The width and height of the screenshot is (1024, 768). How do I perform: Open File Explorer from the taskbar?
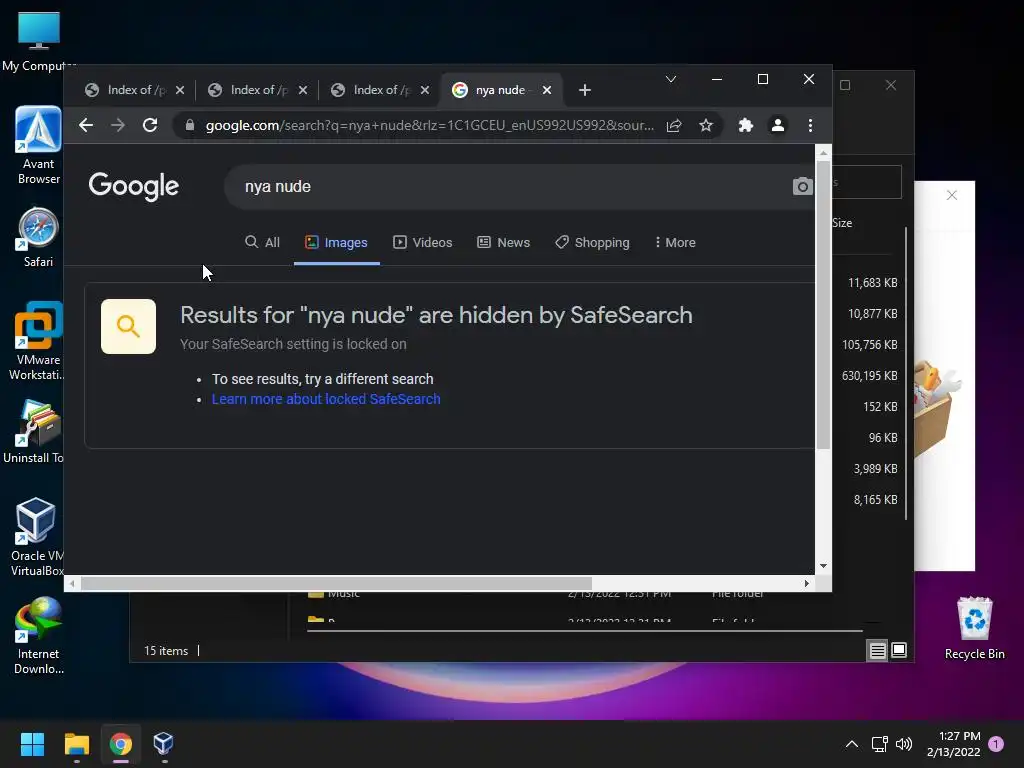[x=76, y=744]
